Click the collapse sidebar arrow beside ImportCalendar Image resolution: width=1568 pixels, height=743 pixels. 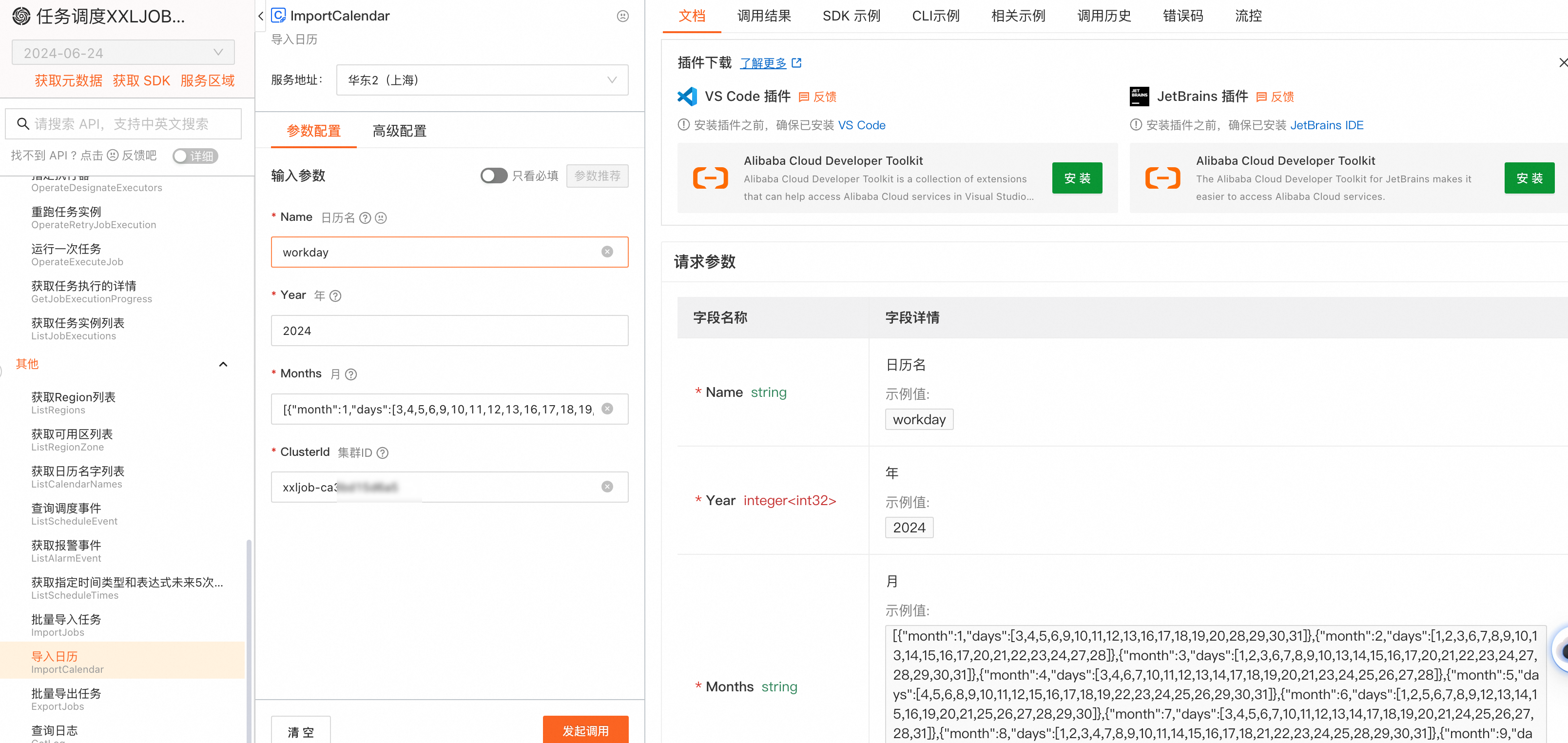[x=261, y=17]
